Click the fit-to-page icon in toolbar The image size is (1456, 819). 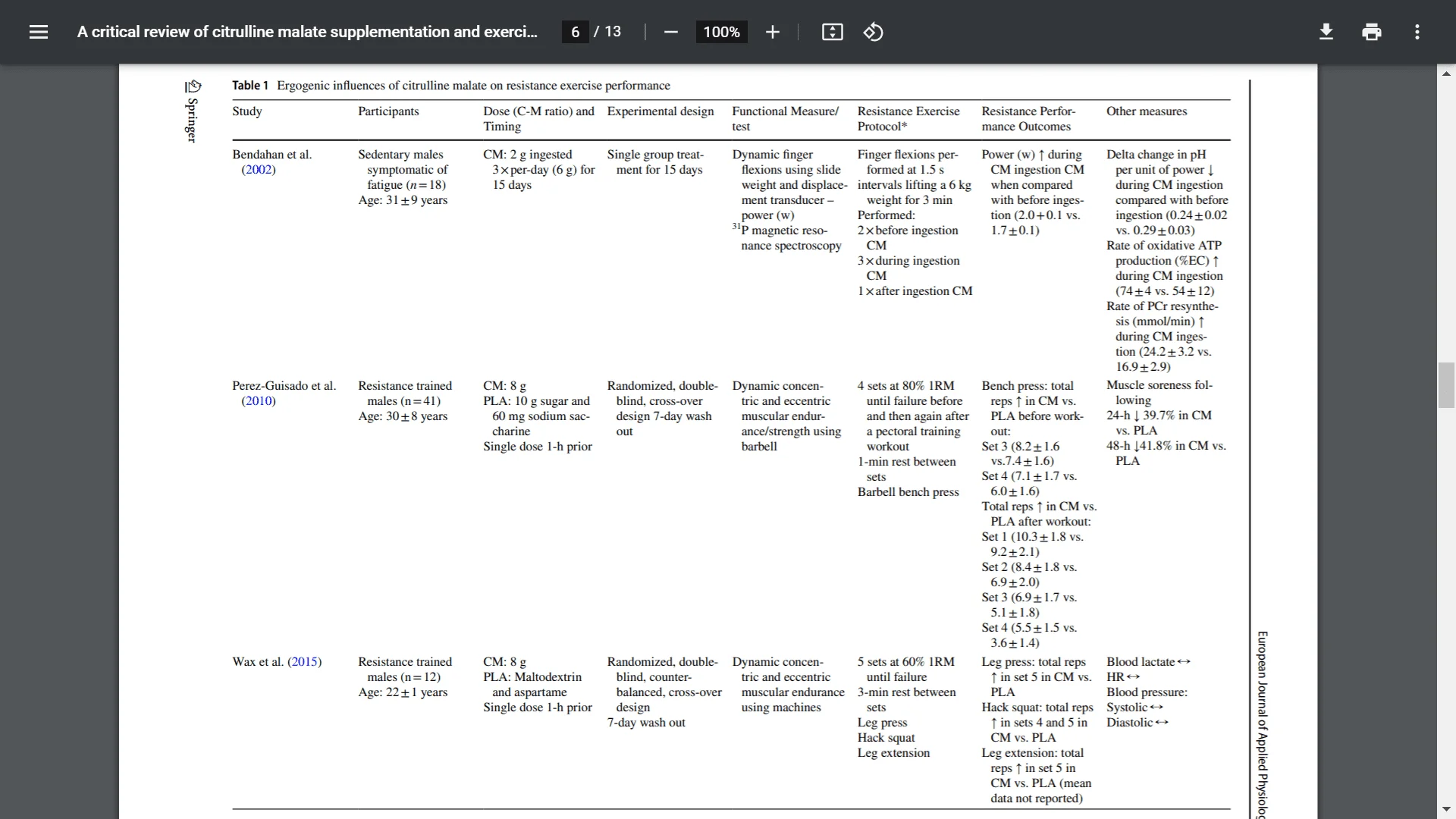833,32
